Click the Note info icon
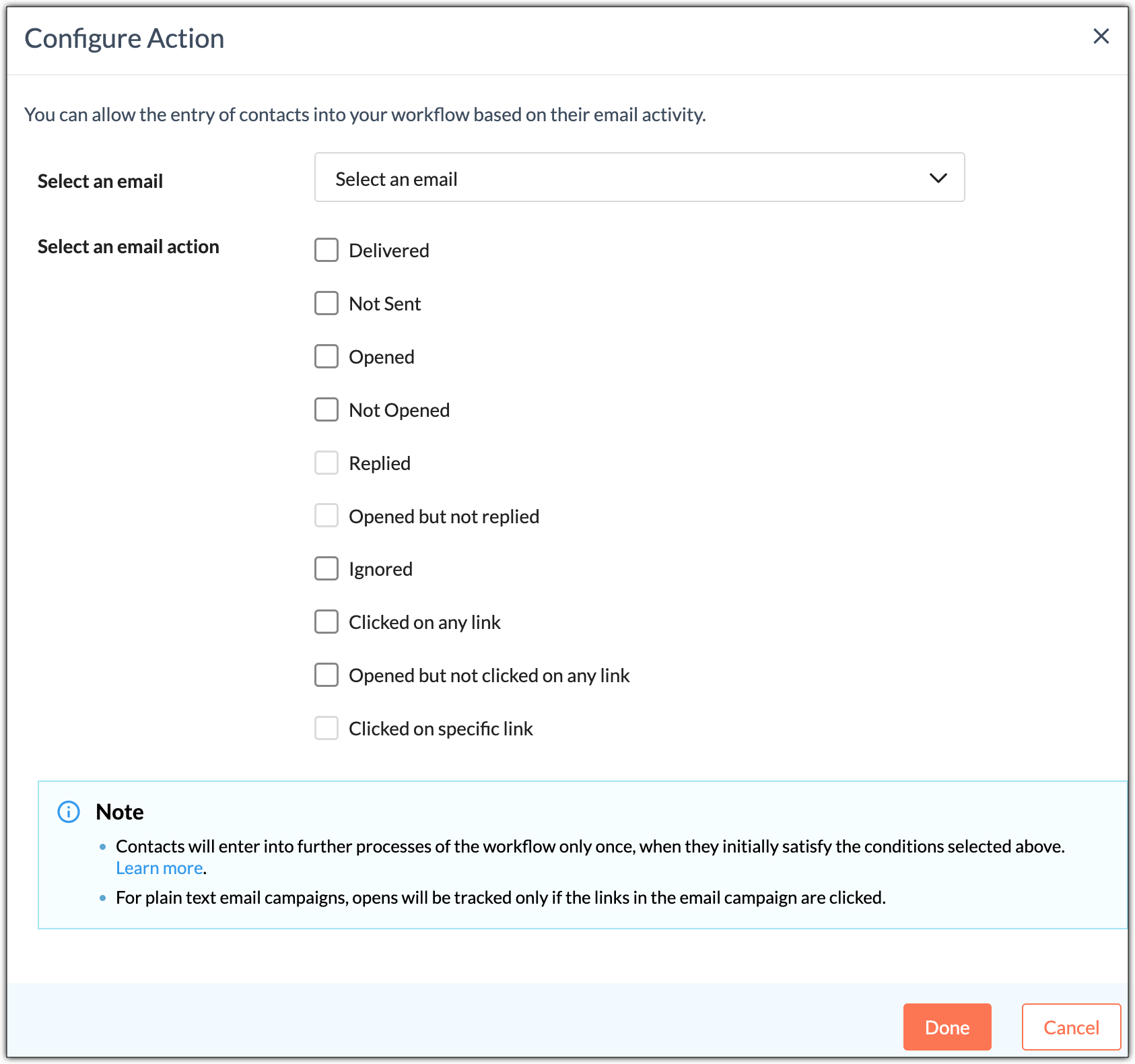 (x=69, y=812)
